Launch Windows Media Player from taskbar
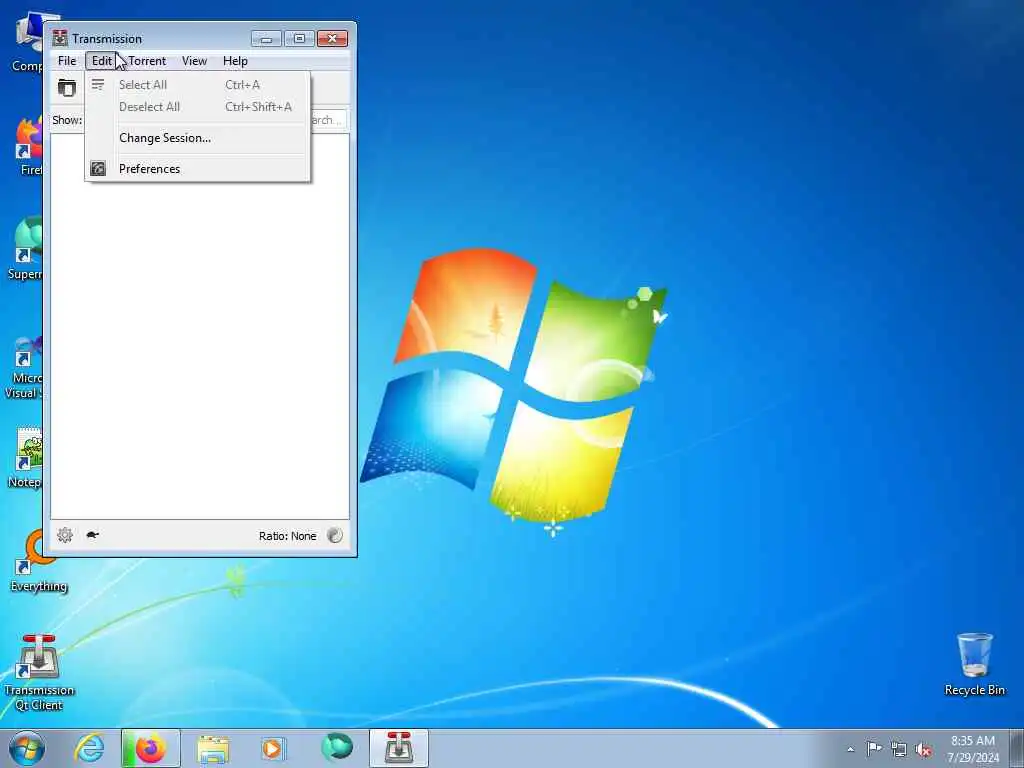 274,749
